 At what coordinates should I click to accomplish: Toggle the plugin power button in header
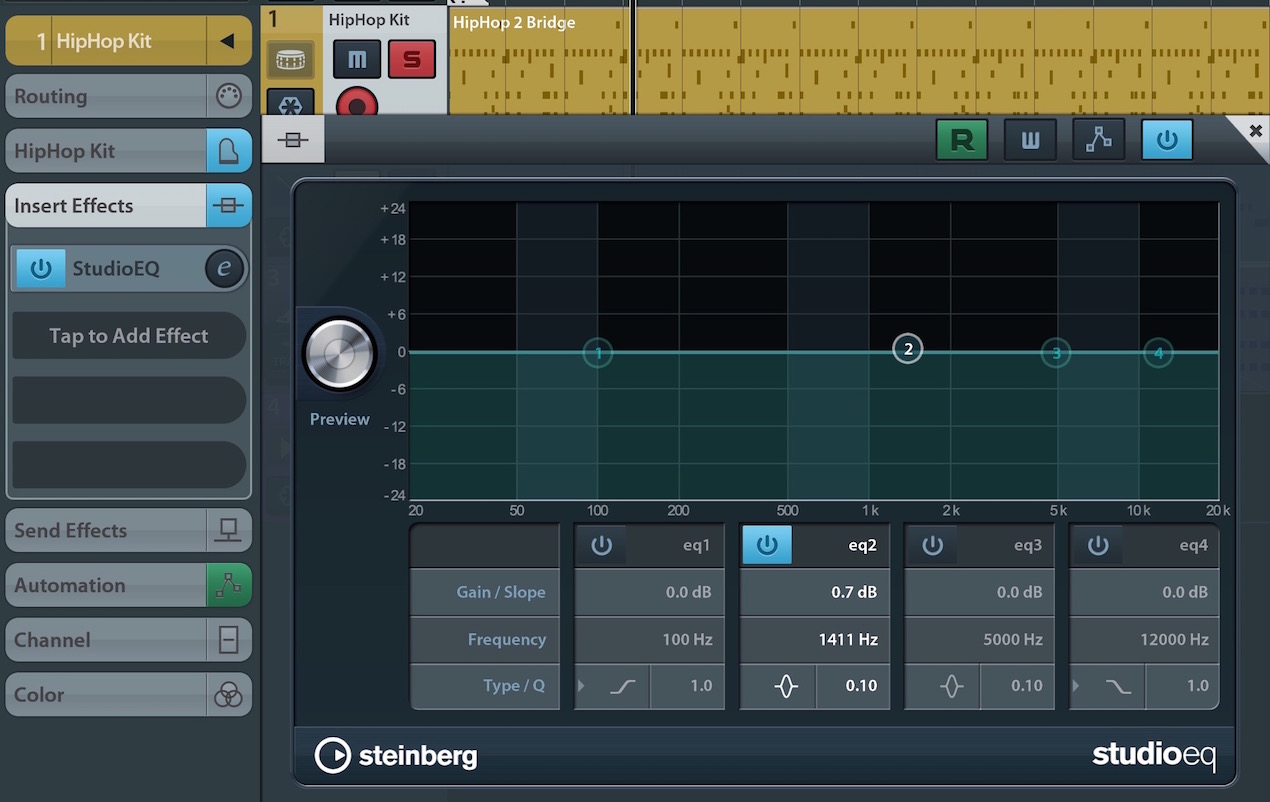[x=1167, y=140]
